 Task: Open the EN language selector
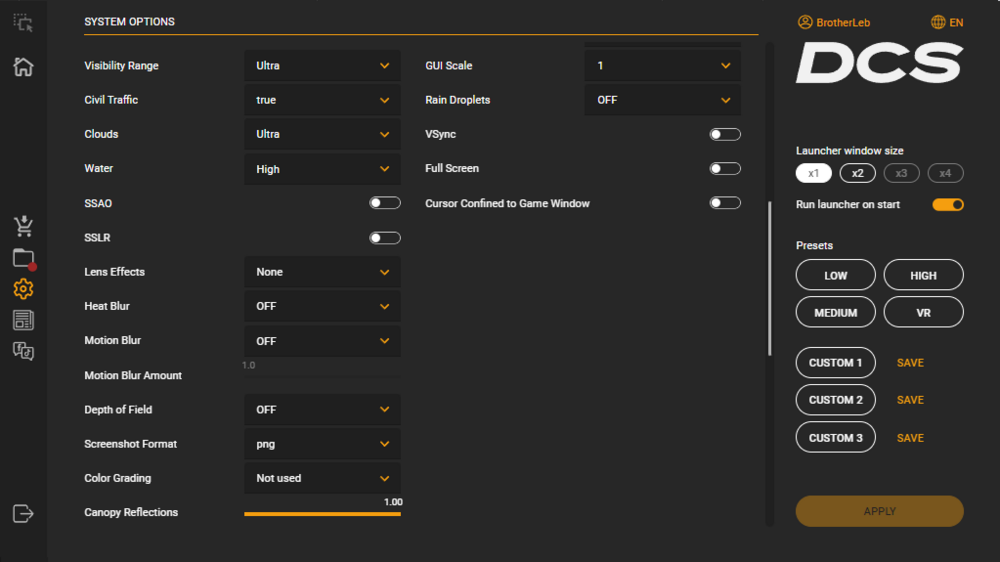pos(946,22)
